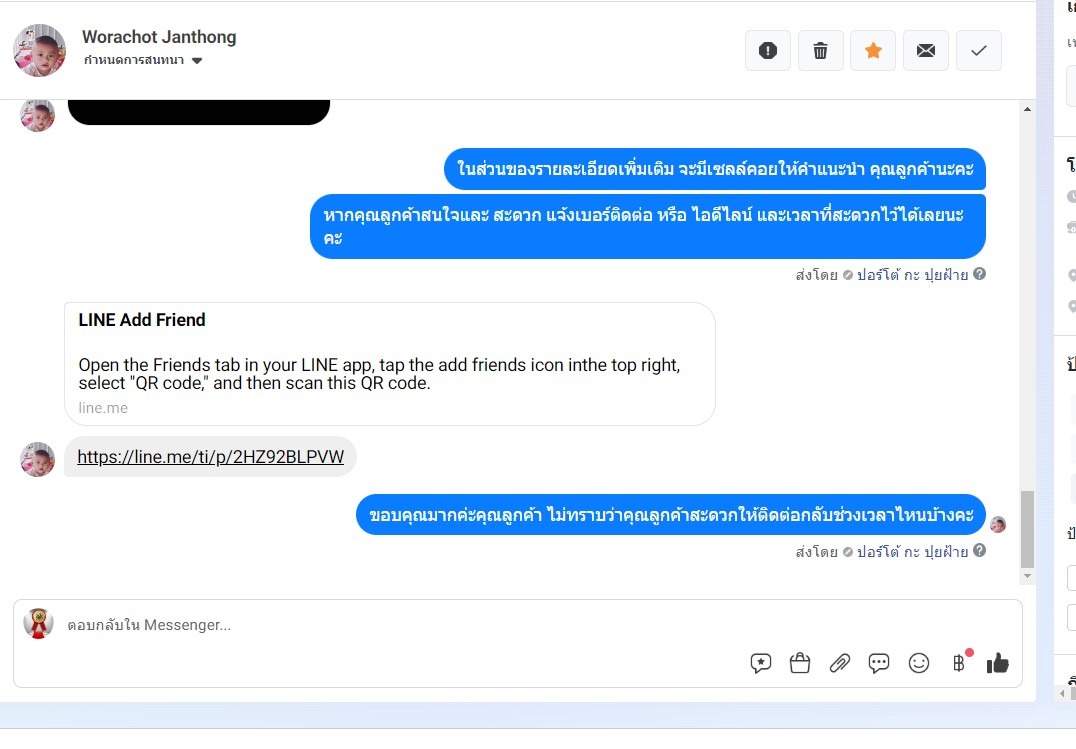Mark conversation done with the checkmark
1076x749 pixels.
point(979,50)
